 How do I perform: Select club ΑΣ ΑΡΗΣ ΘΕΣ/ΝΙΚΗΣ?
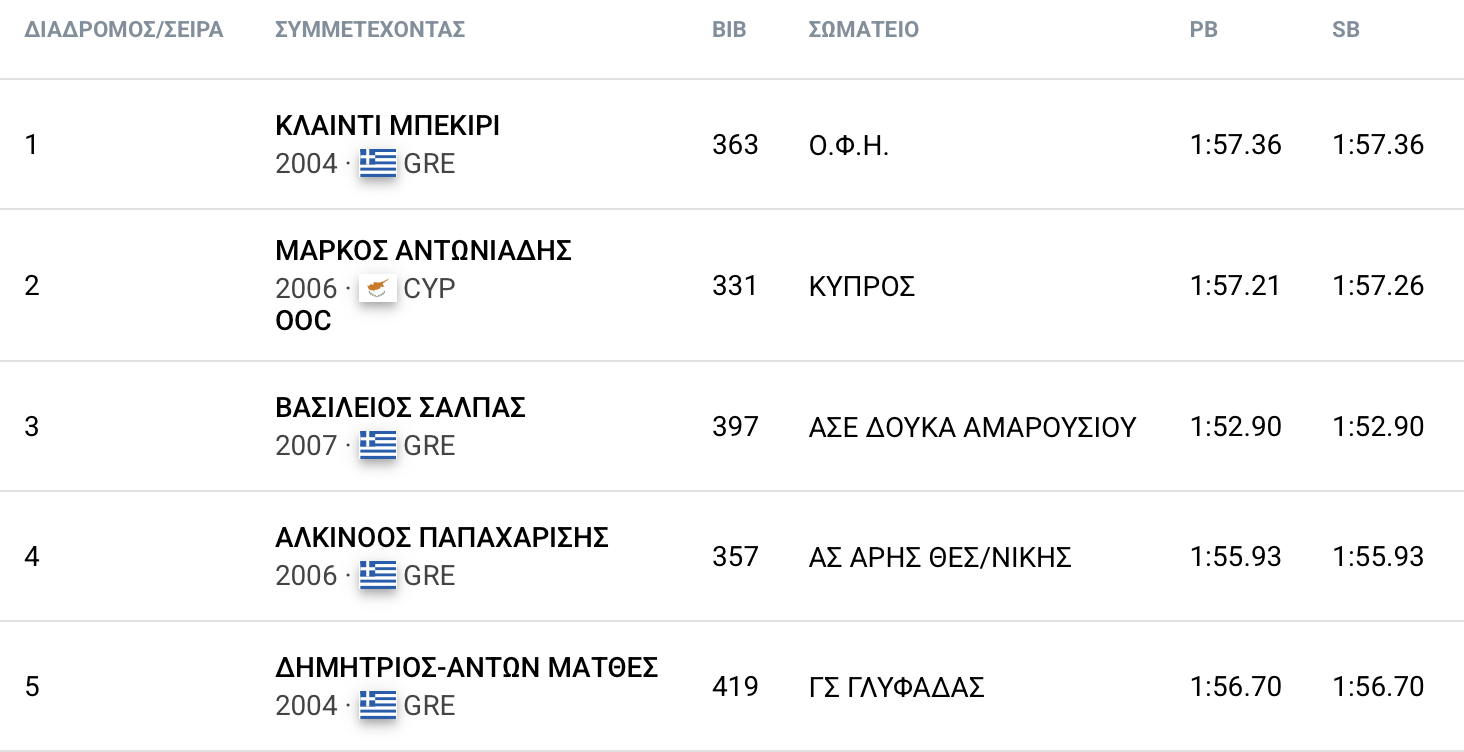(x=940, y=557)
